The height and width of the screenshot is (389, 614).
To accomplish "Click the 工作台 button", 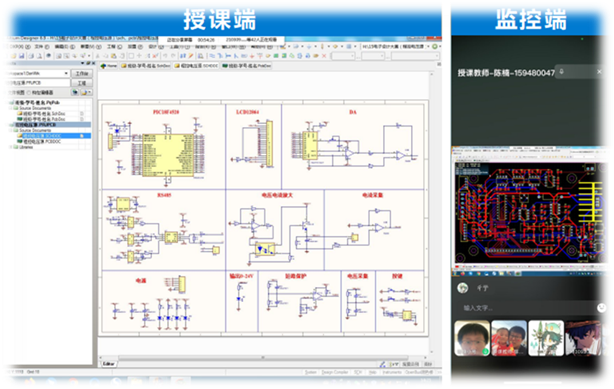I will point(82,73).
